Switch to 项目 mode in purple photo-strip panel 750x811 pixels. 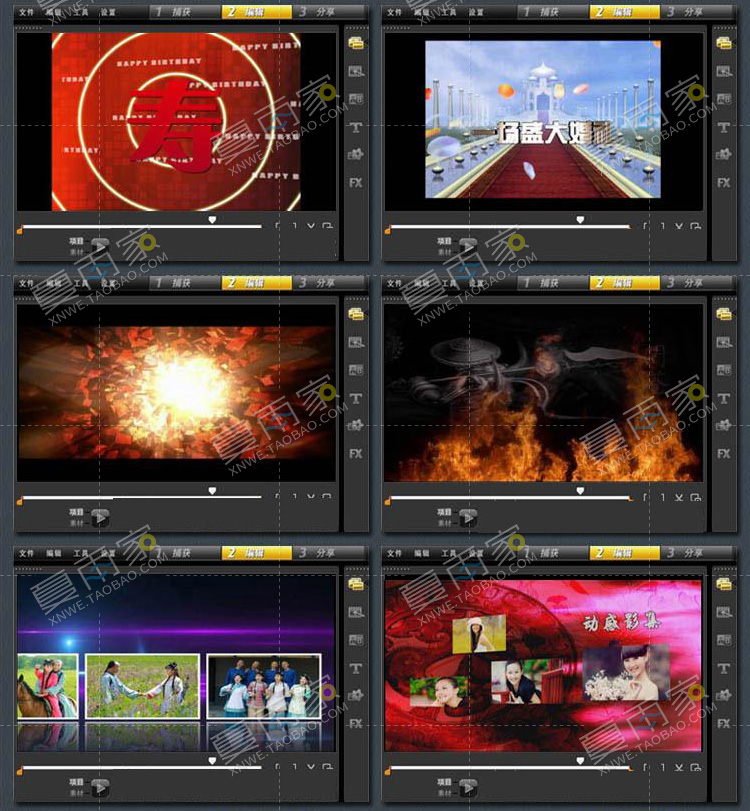coord(76,782)
